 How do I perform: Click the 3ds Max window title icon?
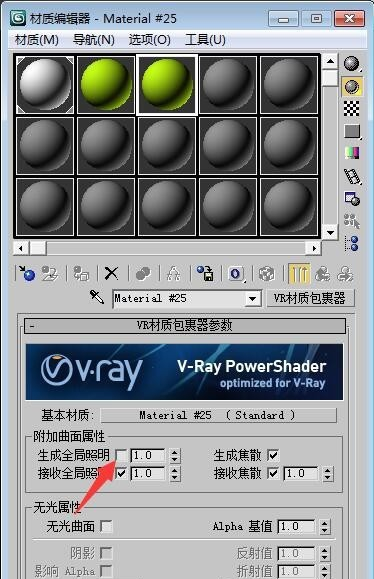coord(18,18)
